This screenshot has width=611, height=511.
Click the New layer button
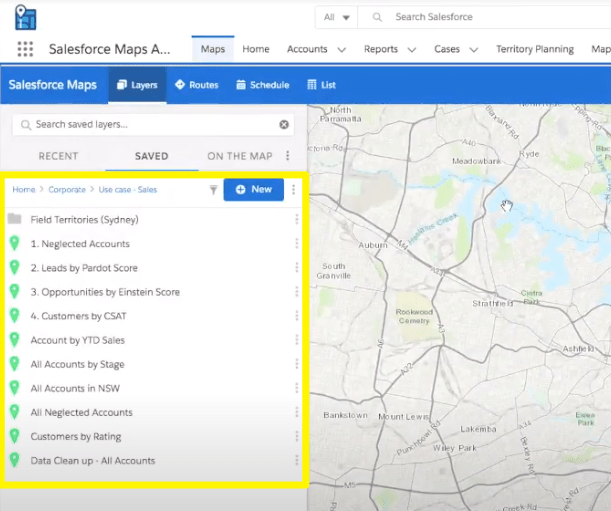254,189
